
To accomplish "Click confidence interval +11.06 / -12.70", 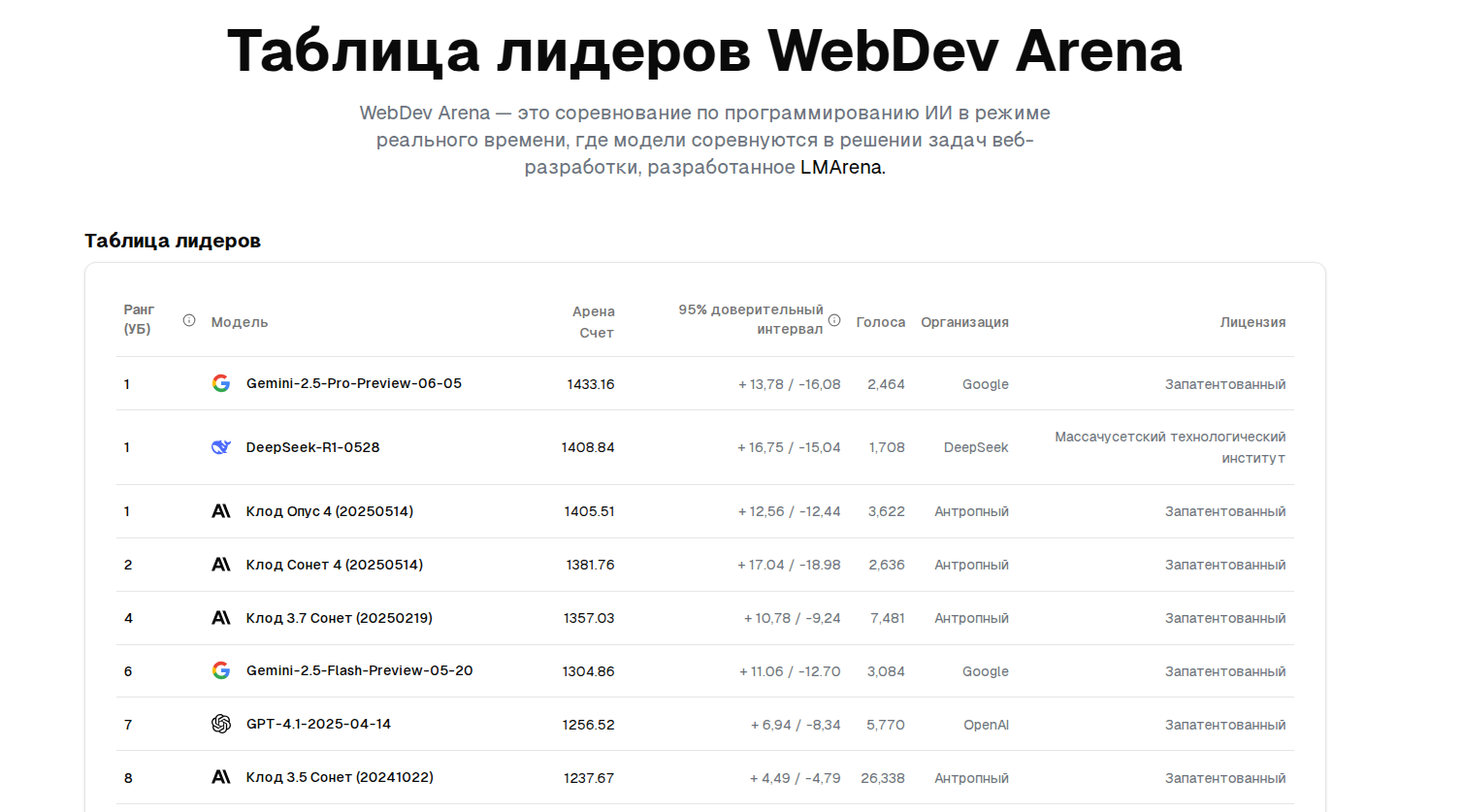I will click(x=790, y=671).
